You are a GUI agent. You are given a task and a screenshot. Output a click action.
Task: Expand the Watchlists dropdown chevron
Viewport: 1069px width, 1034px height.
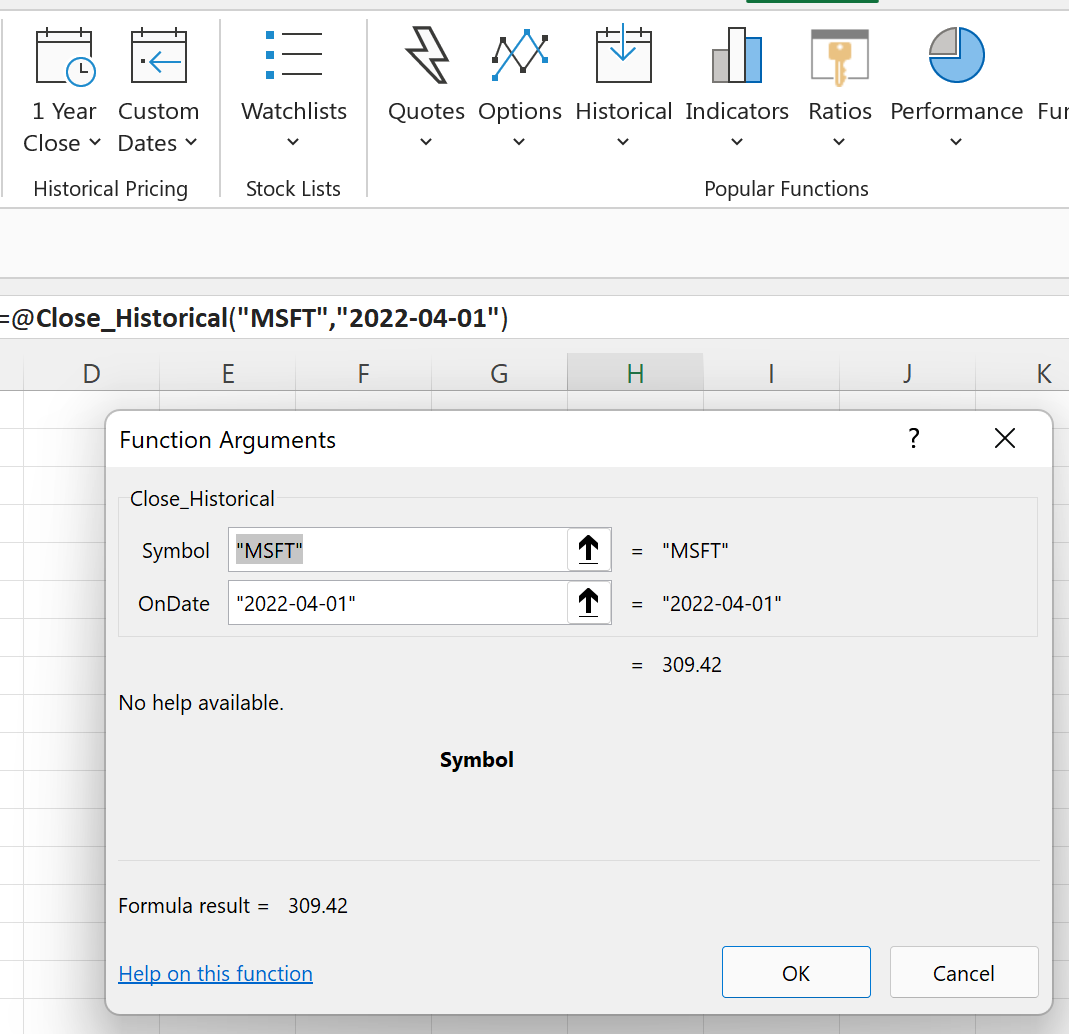(x=293, y=142)
